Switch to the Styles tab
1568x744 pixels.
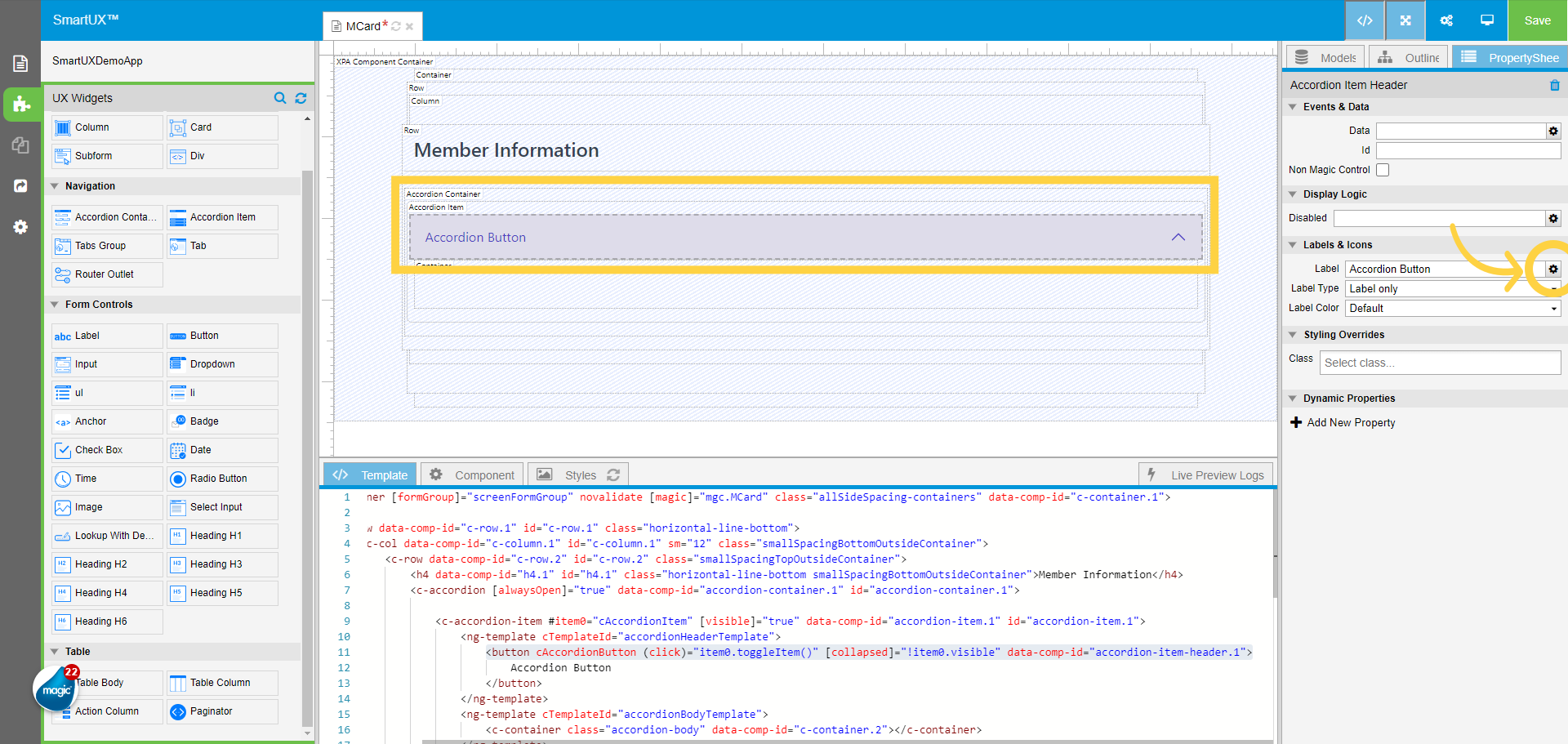[x=579, y=474]
